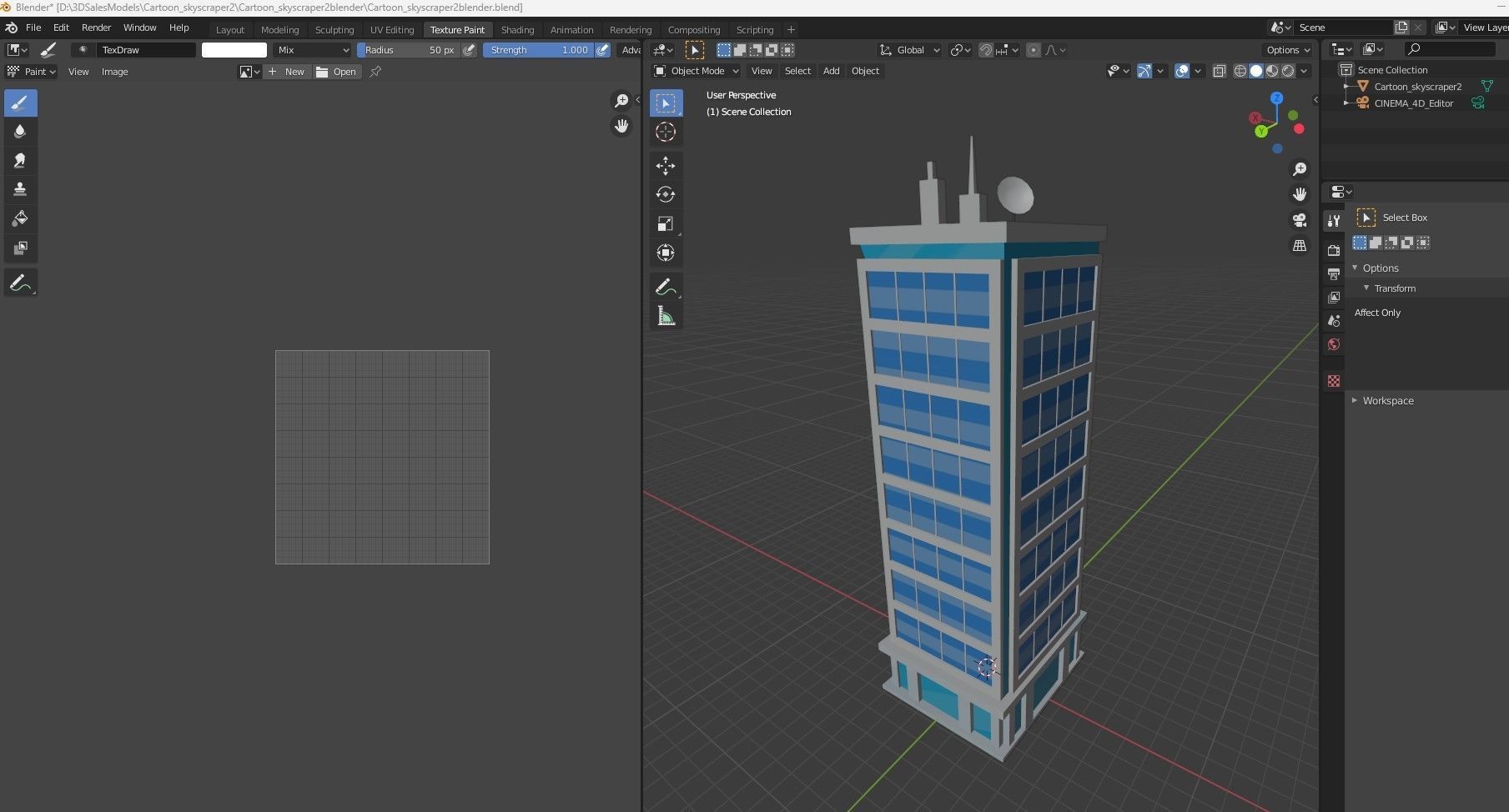Open the World properties tab
The width and height of the screenshot is (1509, 812).
coord(1334,344)
